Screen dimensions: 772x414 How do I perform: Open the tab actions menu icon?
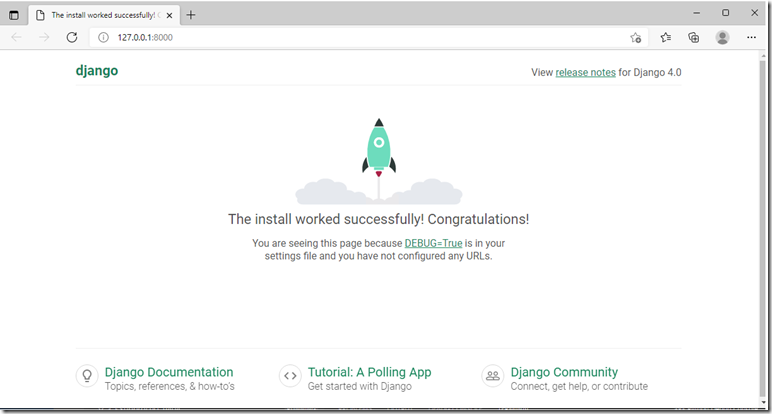(14, 15)
